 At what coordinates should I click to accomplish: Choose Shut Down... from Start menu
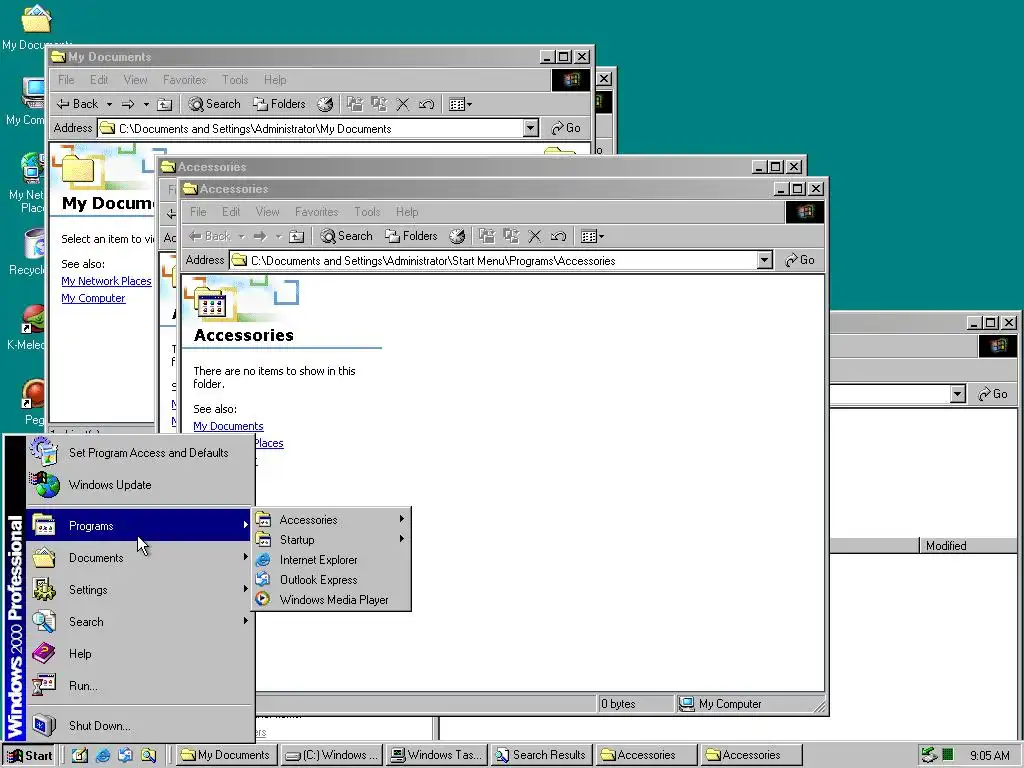[139, 726]
